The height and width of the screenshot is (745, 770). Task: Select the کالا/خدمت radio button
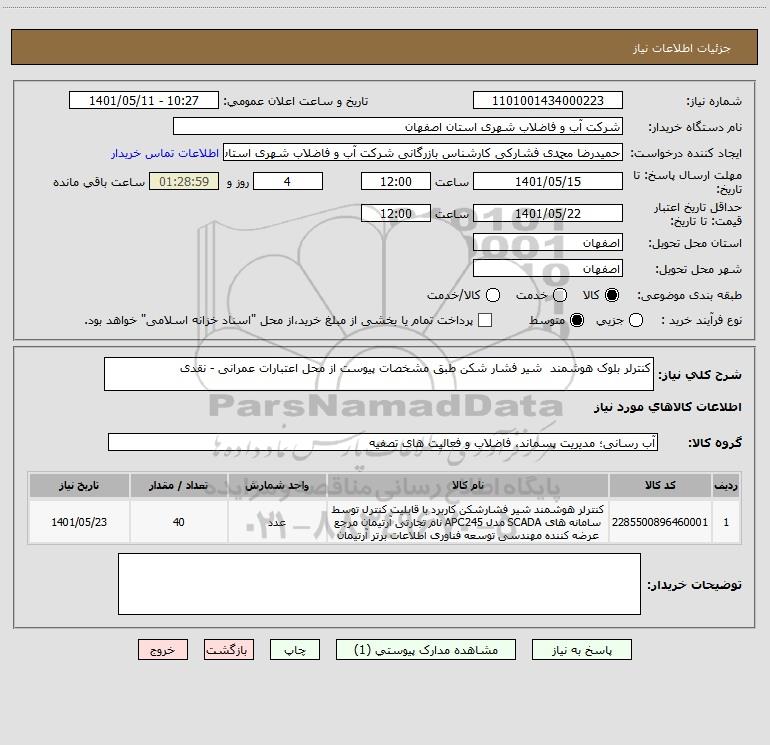coord(493,295)
